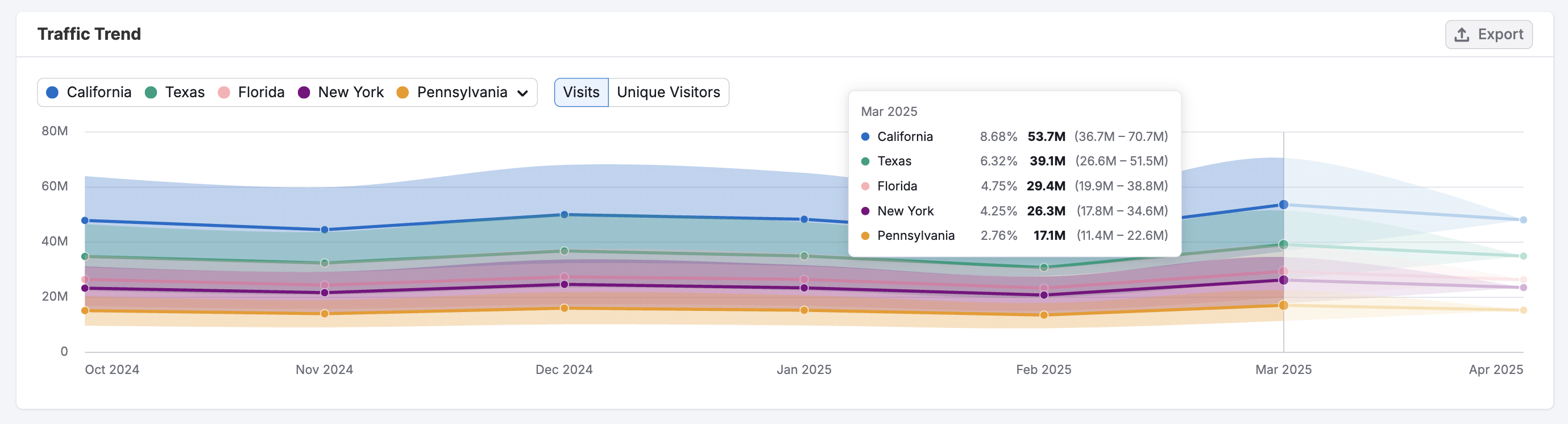The image size is (1568, 424).
Task: Click the upload arrow icon on Export button
Action: (1461, 34)
